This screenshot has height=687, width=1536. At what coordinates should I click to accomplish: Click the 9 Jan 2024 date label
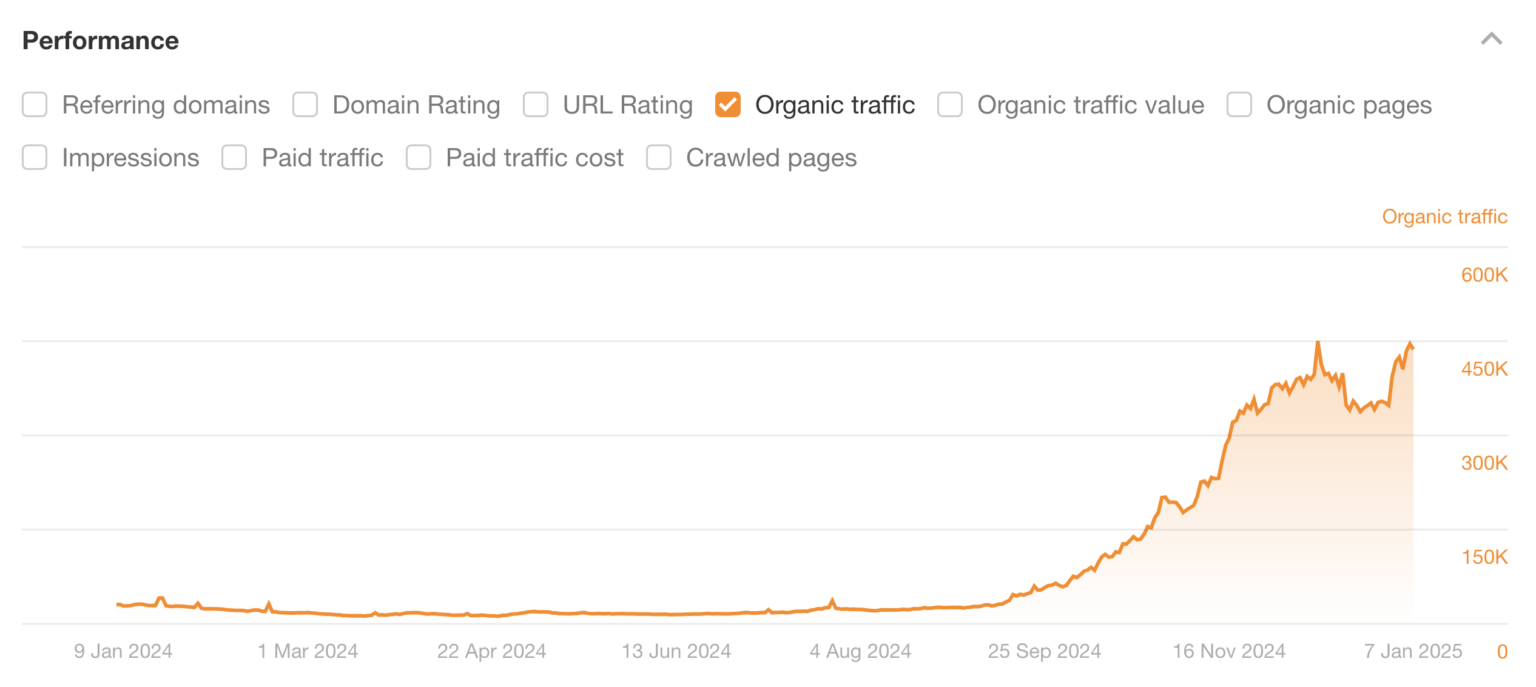[123, 652]
